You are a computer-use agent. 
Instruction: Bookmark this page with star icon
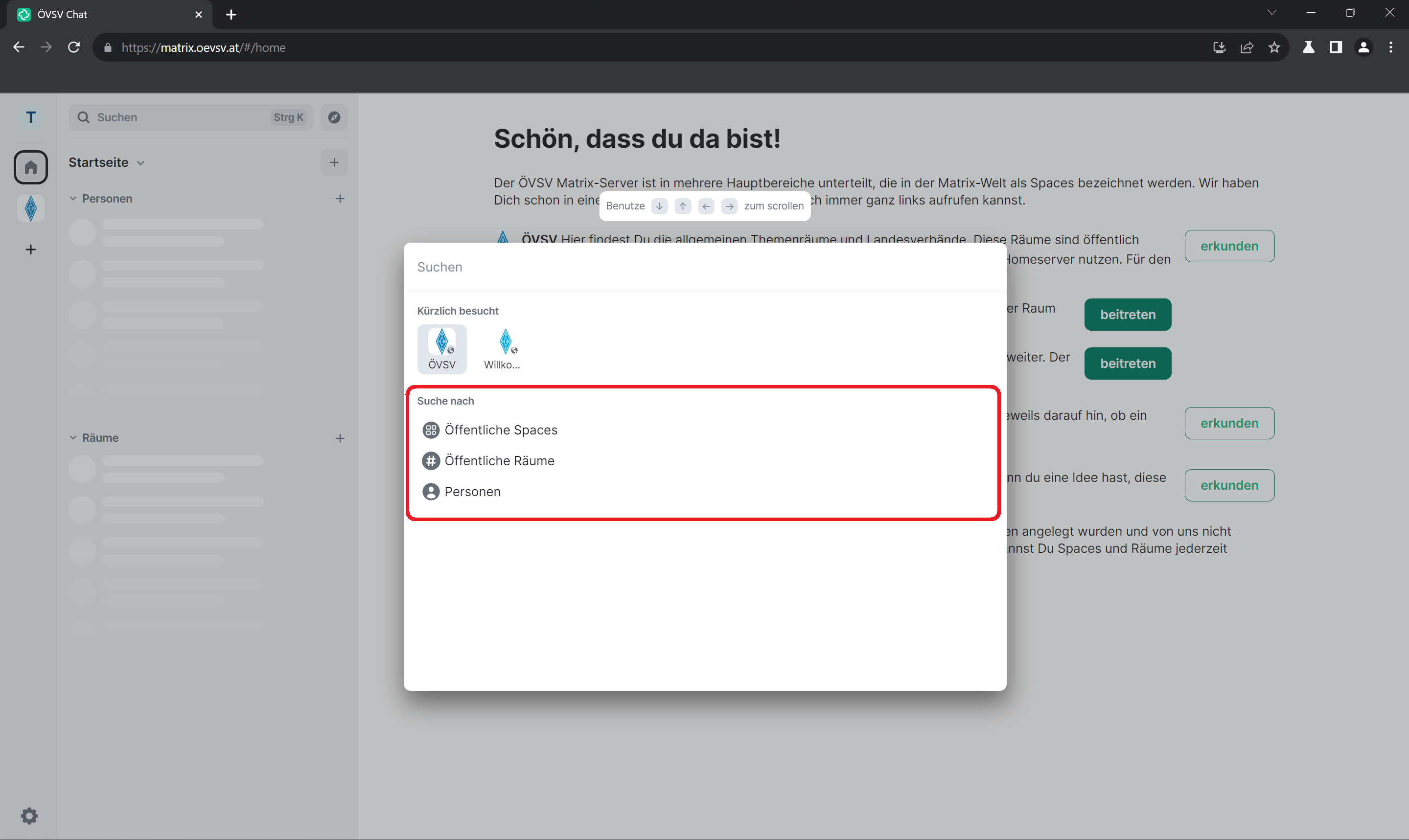point(1274,47)
